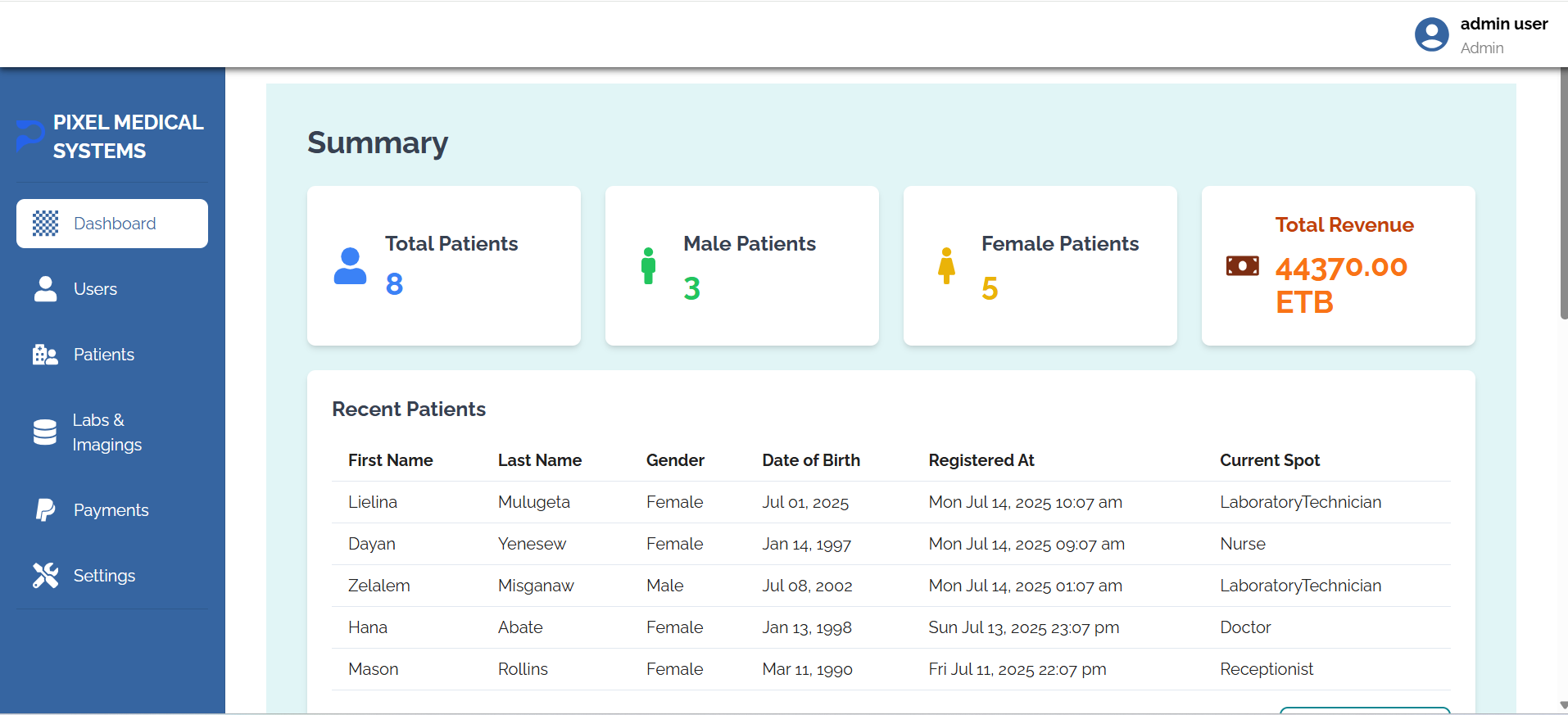Viewport: 1568px width, 715px height.
Task: Click Sun Jul 13, 2025 23:07 pm
Action: (1024, 627)
